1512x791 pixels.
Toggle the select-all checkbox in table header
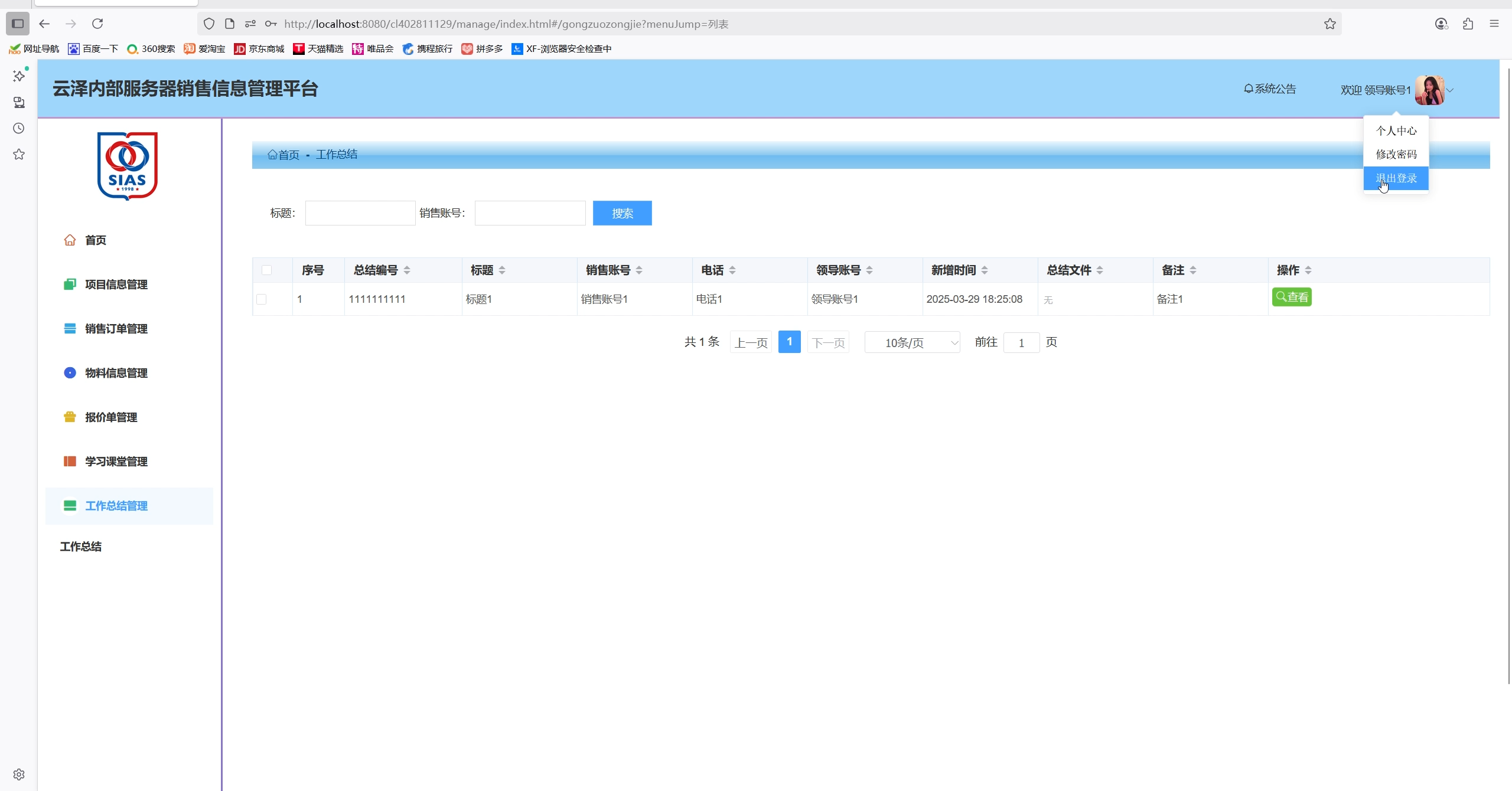266,270
